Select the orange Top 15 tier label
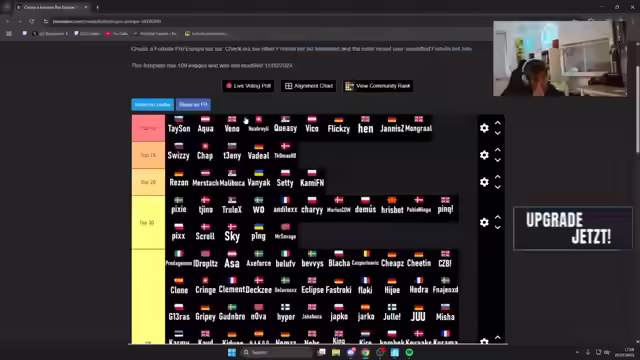This screenshot has height=360, width=640. (x=148, y=155)
